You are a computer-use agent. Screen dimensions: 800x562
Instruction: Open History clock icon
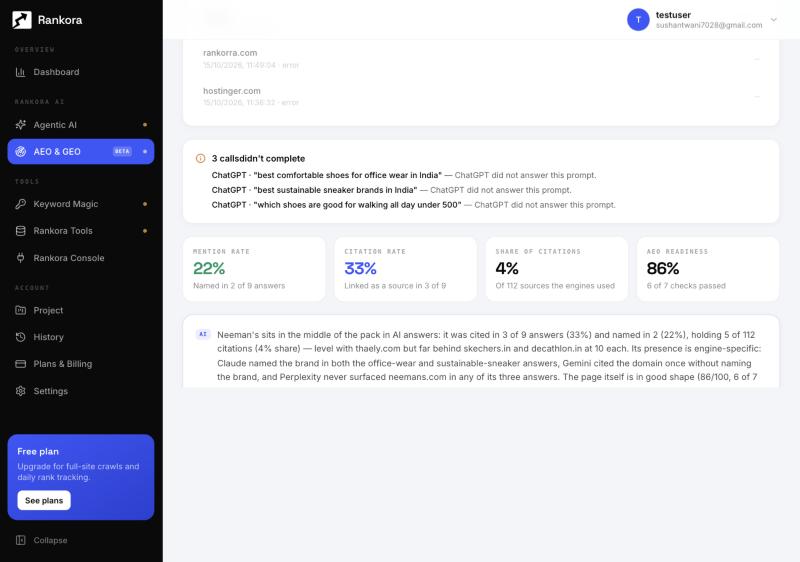pos(20,337)
